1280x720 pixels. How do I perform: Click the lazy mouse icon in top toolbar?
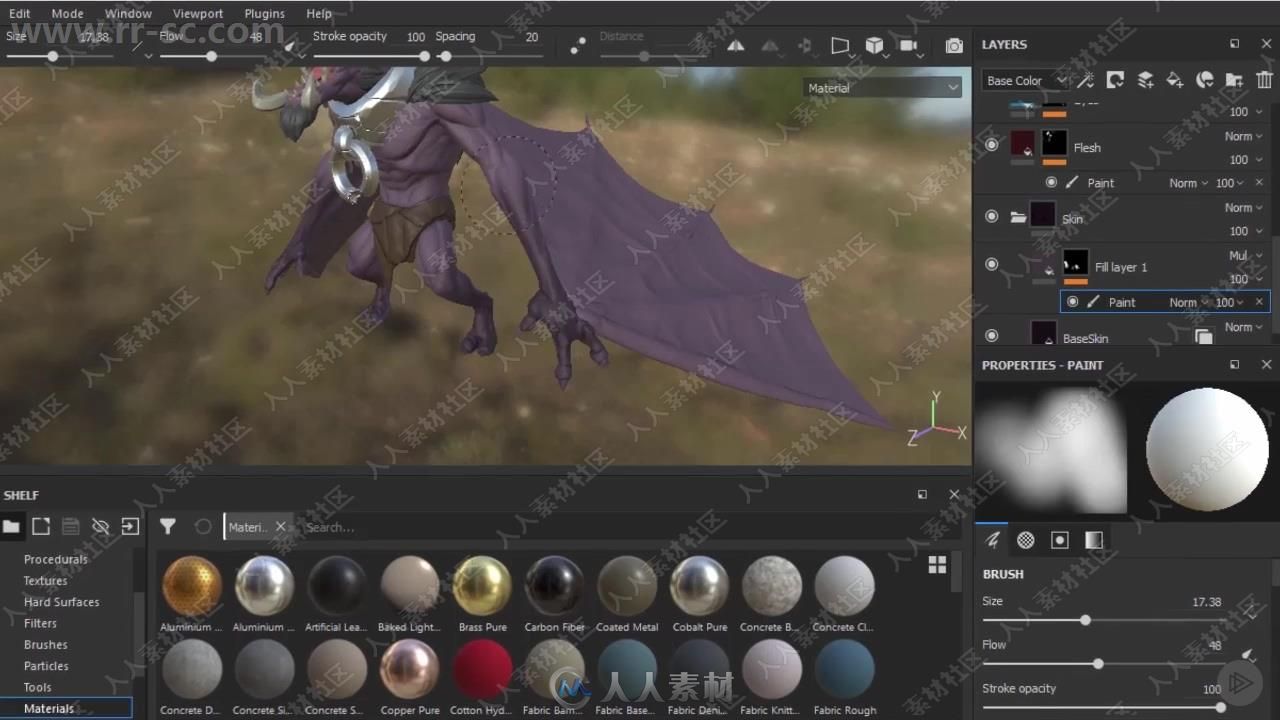578,46
